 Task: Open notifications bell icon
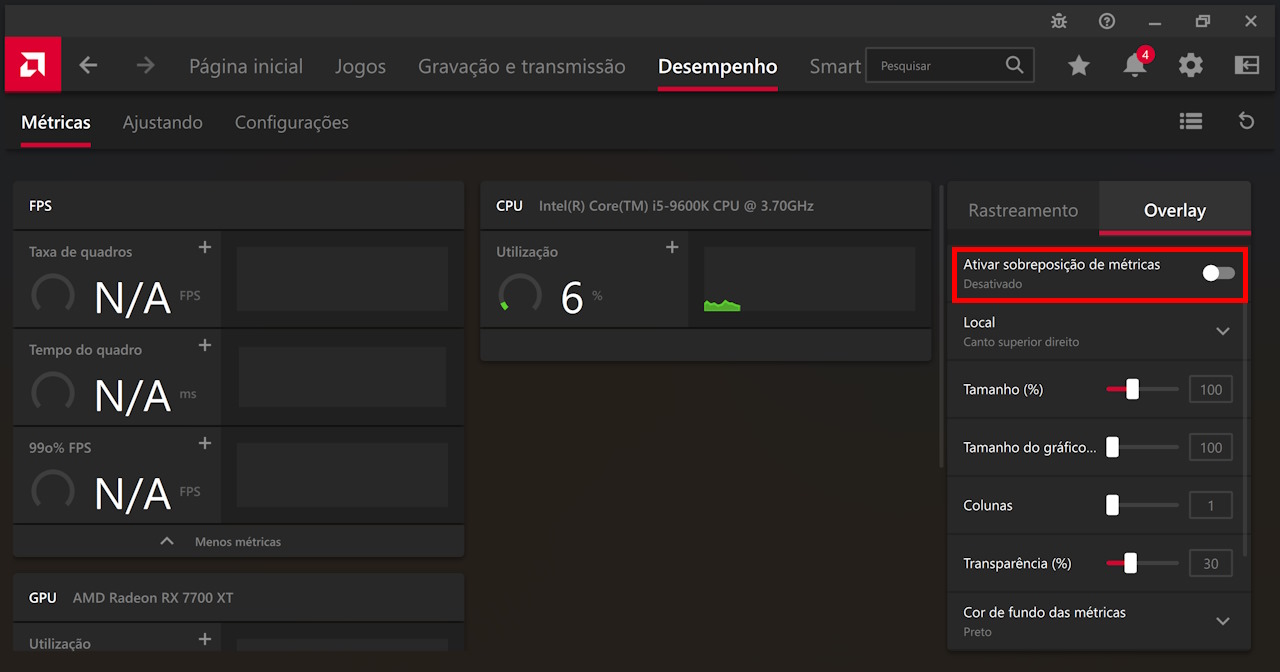[1134, 66]
